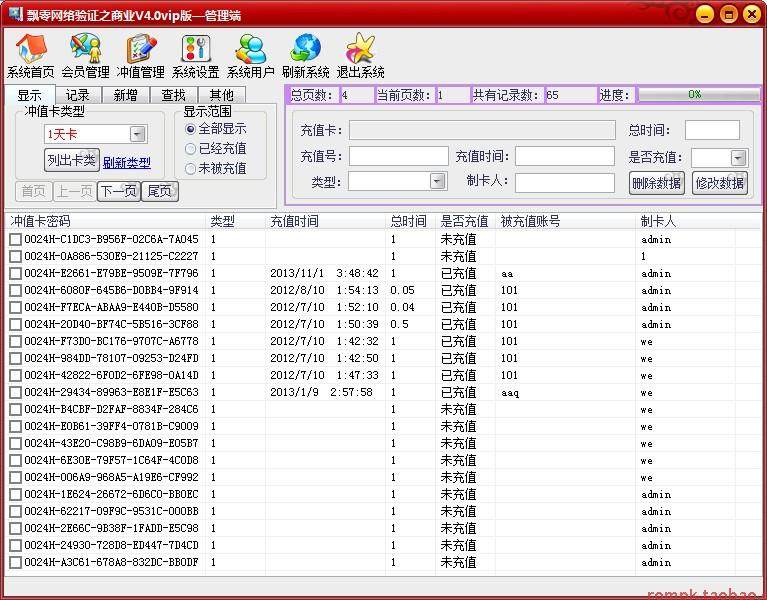Click 充值时间 input field
Image resolution: width=767 pixels, height=600 pixels.
coord(564,156)
